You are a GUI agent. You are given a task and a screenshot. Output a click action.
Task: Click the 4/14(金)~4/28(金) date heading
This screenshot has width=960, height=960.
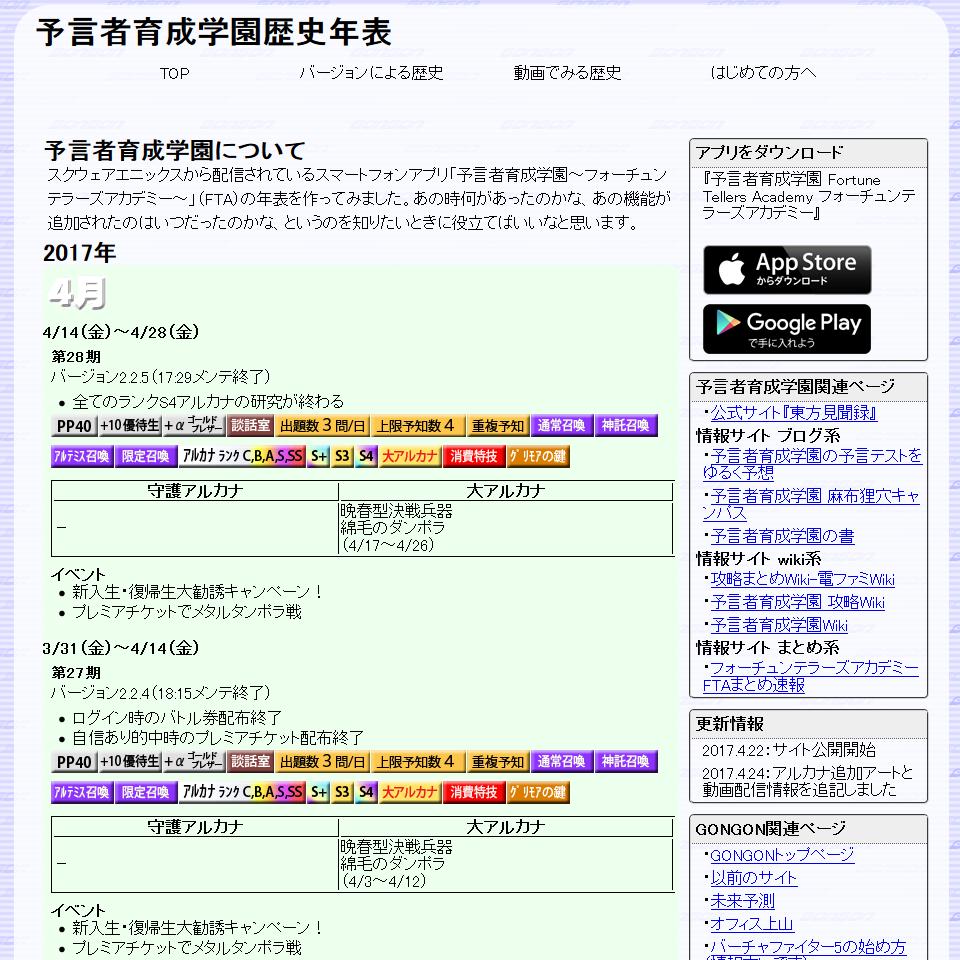(121, 332)
